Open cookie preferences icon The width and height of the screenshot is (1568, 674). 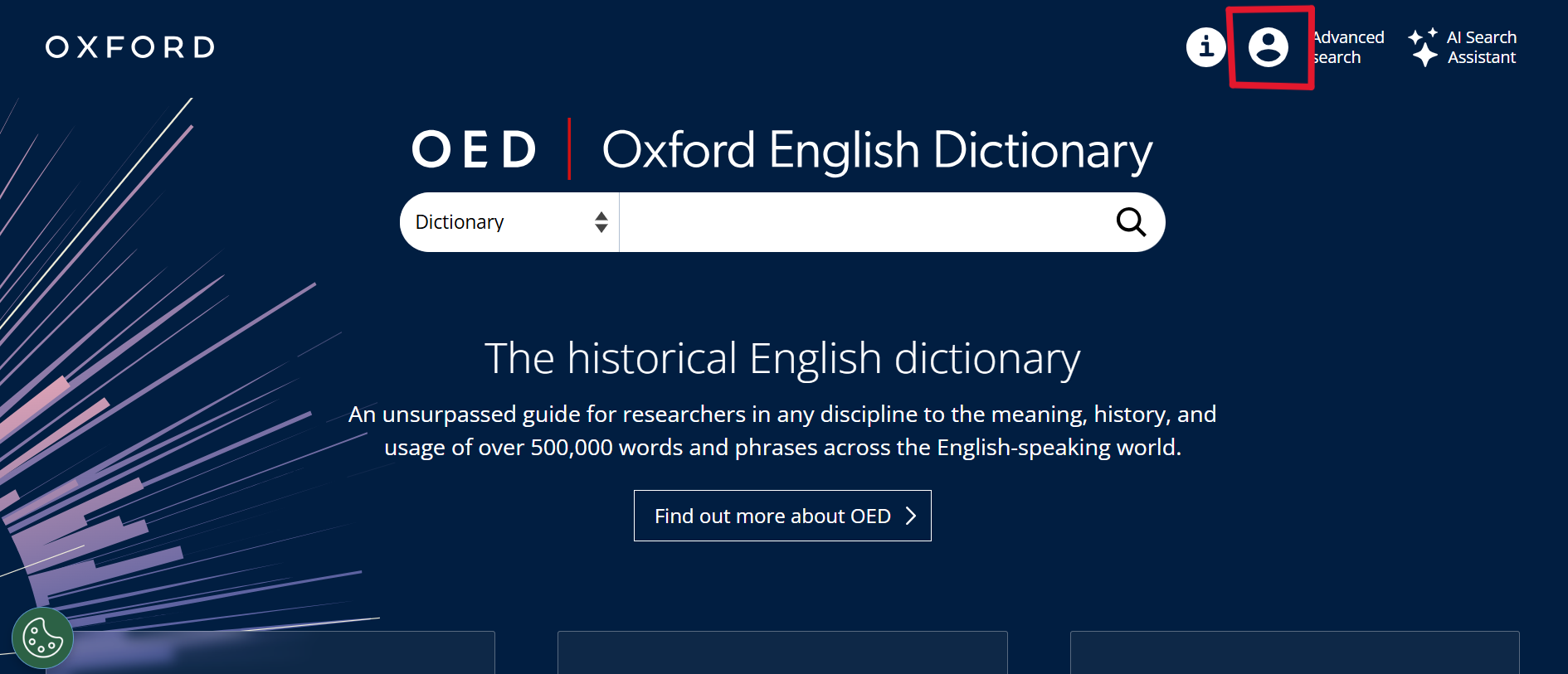click(42, 638)
